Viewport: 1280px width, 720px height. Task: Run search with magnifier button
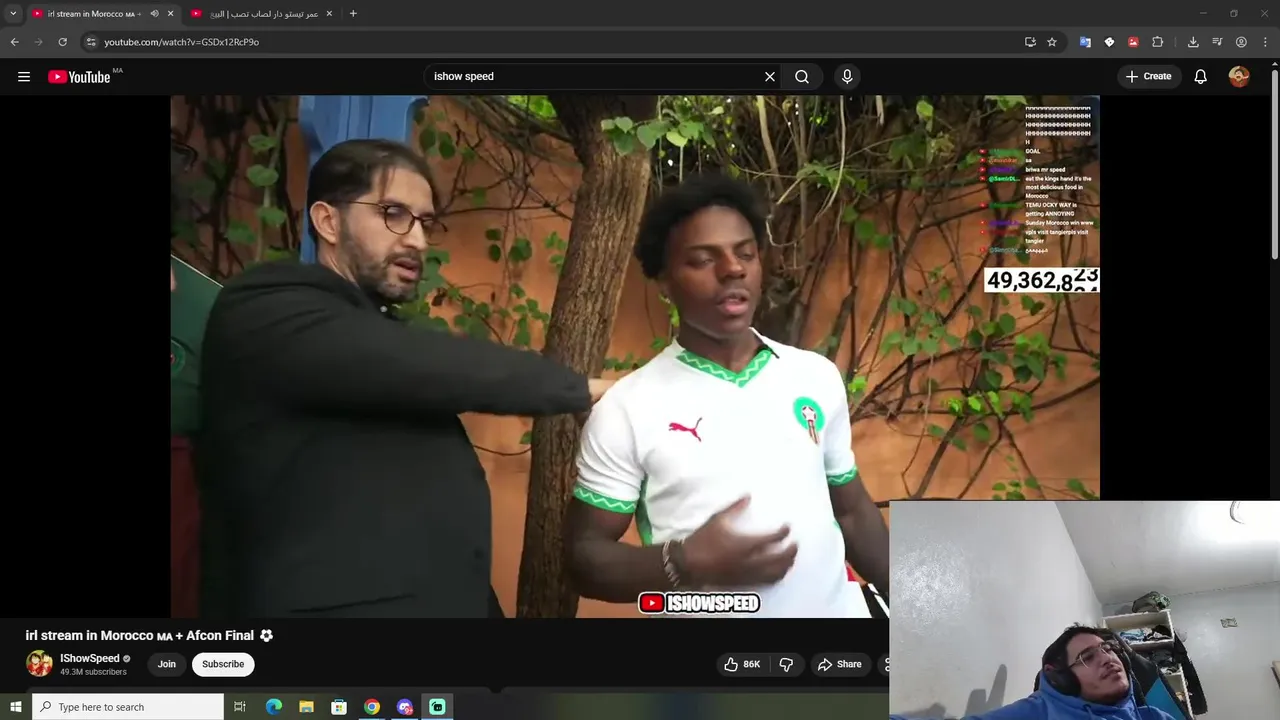click(x=802, y=76)
